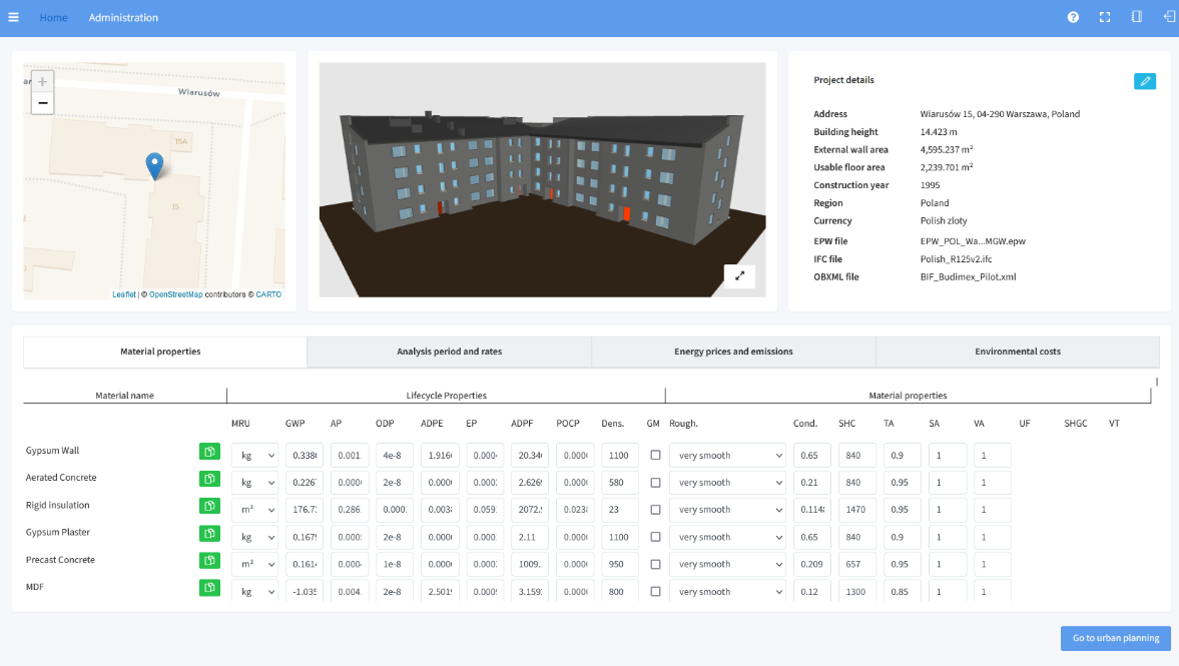Edit conductivity field for Rigid insulation
This screenshot has height=666, width=1179.
click(x=812, y=510)
